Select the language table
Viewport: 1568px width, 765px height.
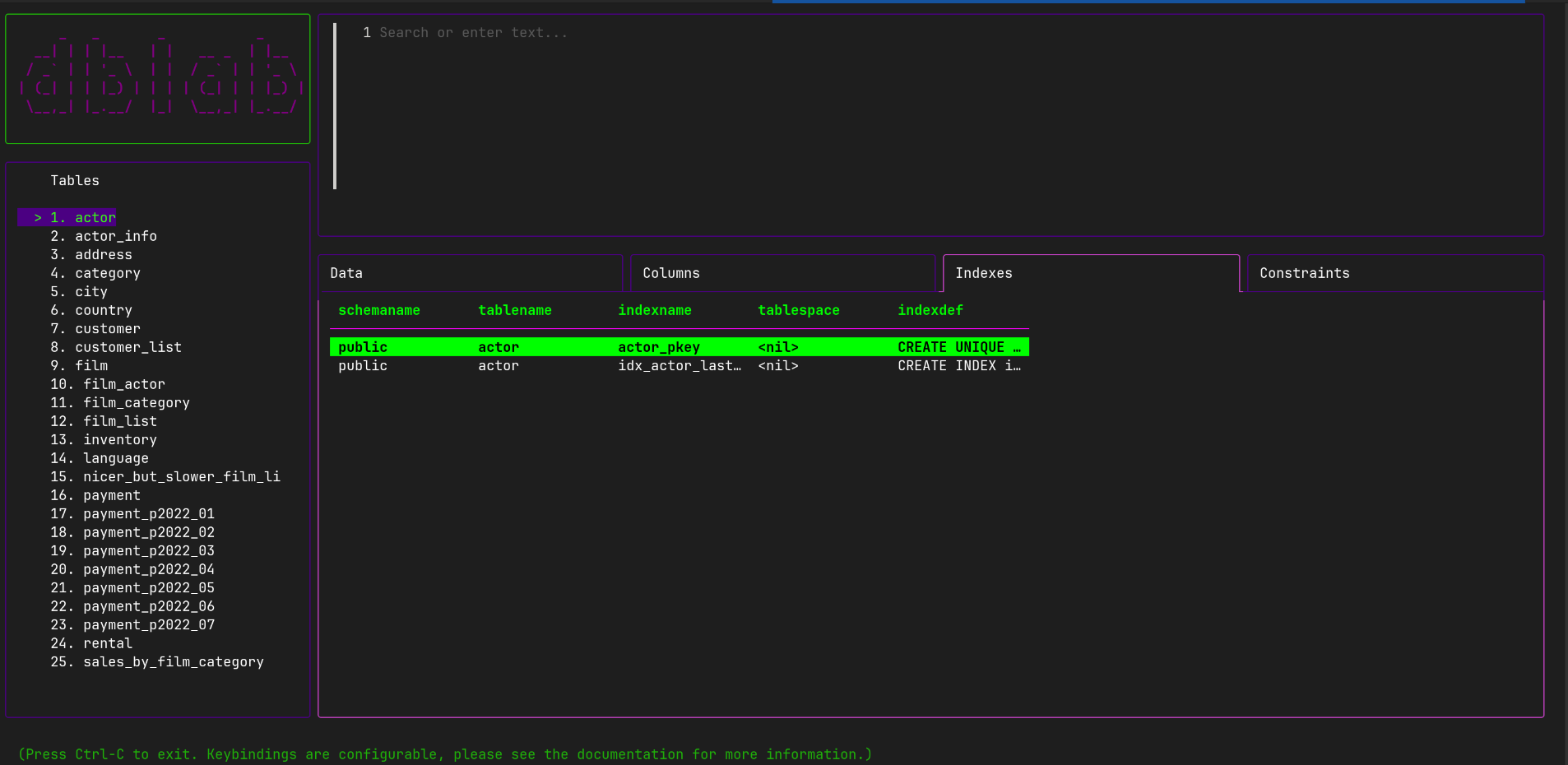100,458
